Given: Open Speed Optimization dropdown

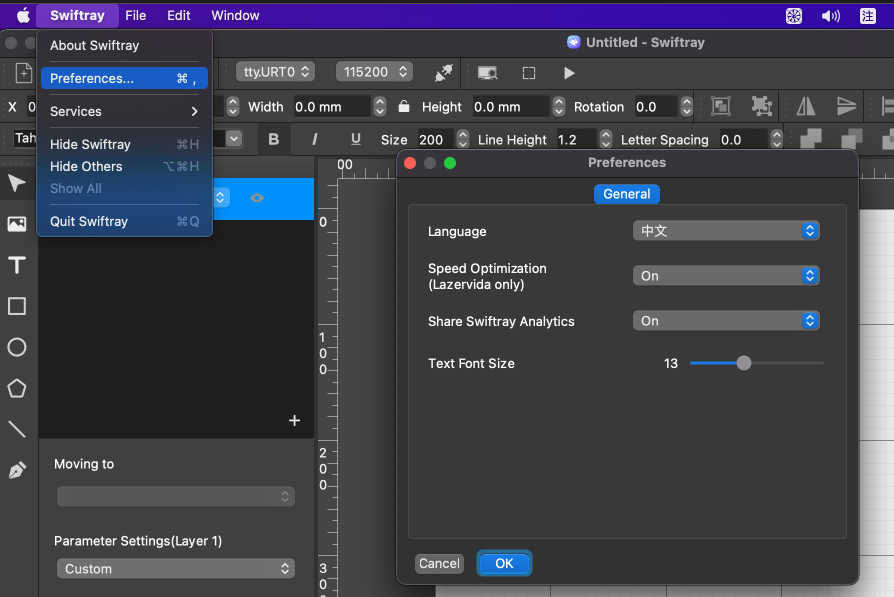Looking at the screenshot, I should pos(726,275).
